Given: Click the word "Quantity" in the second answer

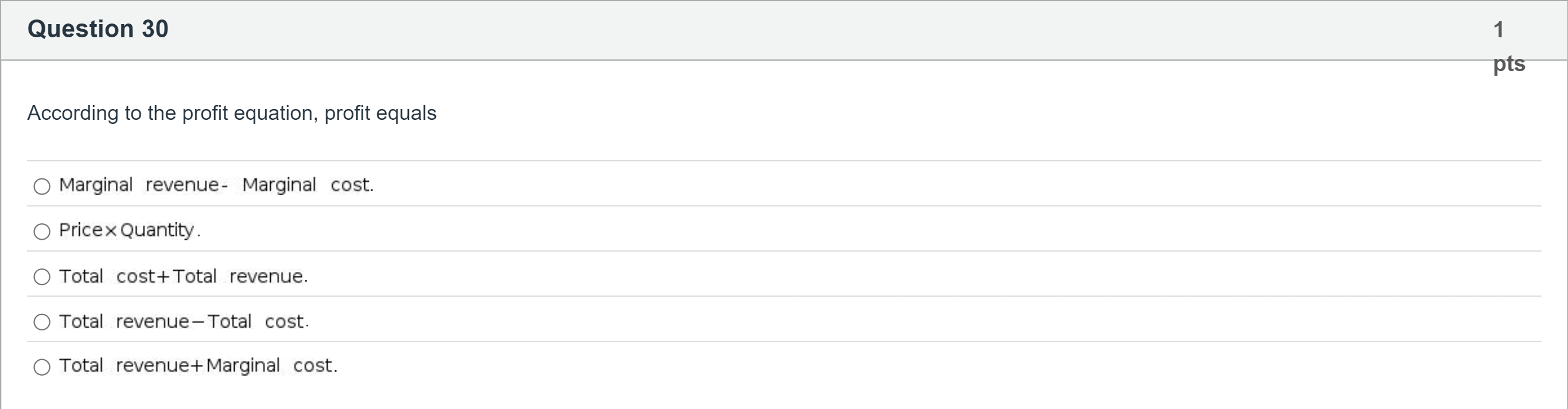Looking at the screenshot, I should tap(157, 230).
